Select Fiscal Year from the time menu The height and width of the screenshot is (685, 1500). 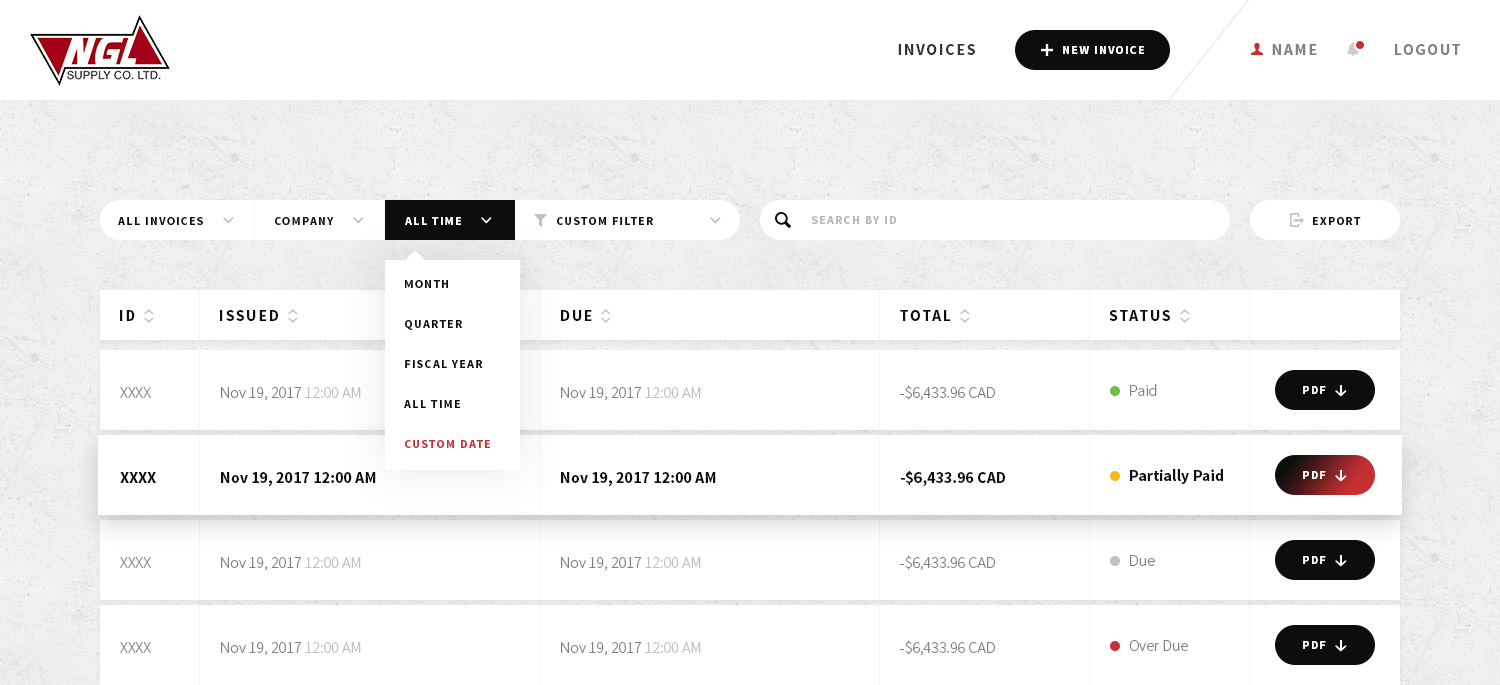pyautogui.click(x=443, y=364)
